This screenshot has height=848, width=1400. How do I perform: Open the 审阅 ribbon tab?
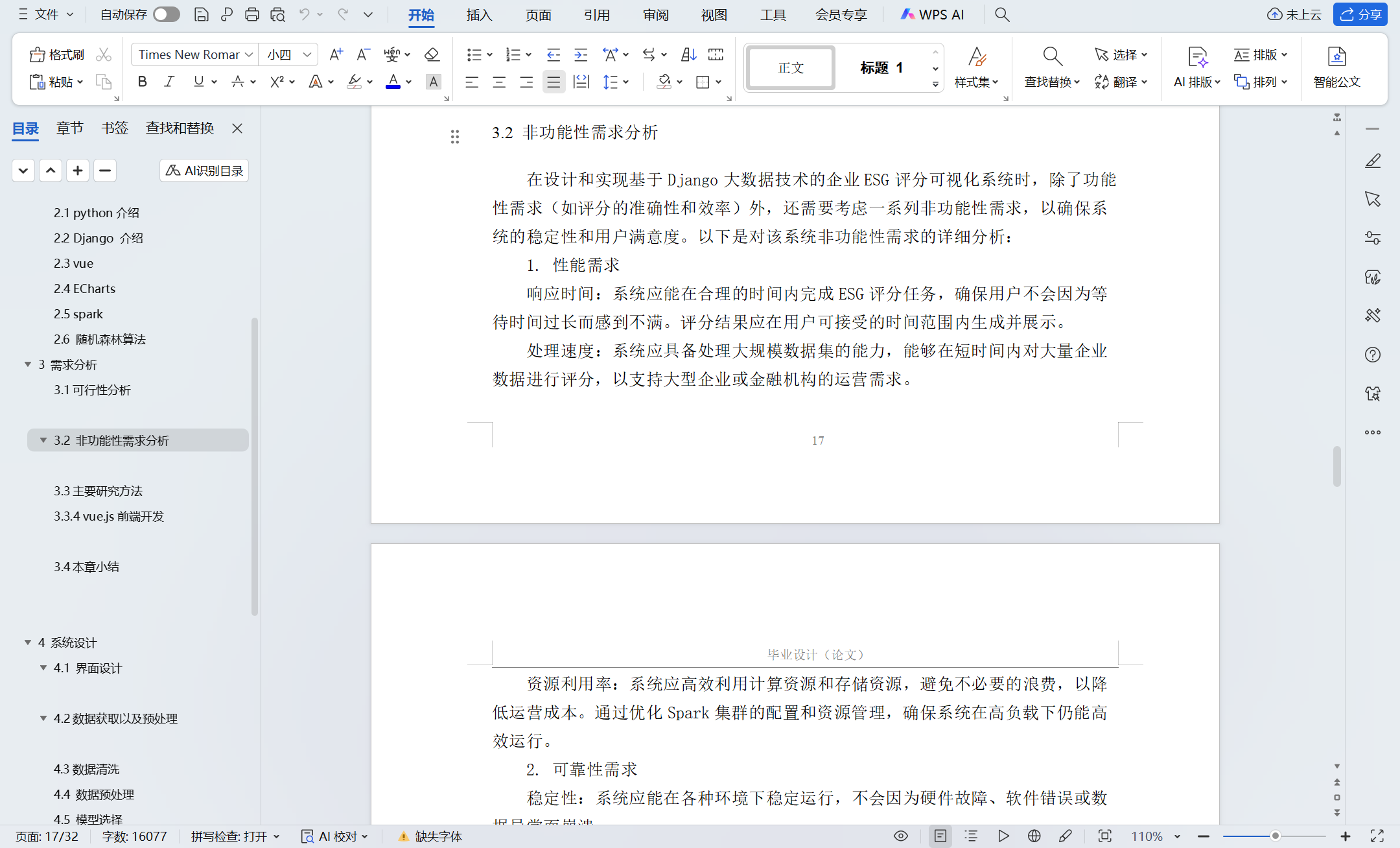pyautogui.click(x=655, y=14)
